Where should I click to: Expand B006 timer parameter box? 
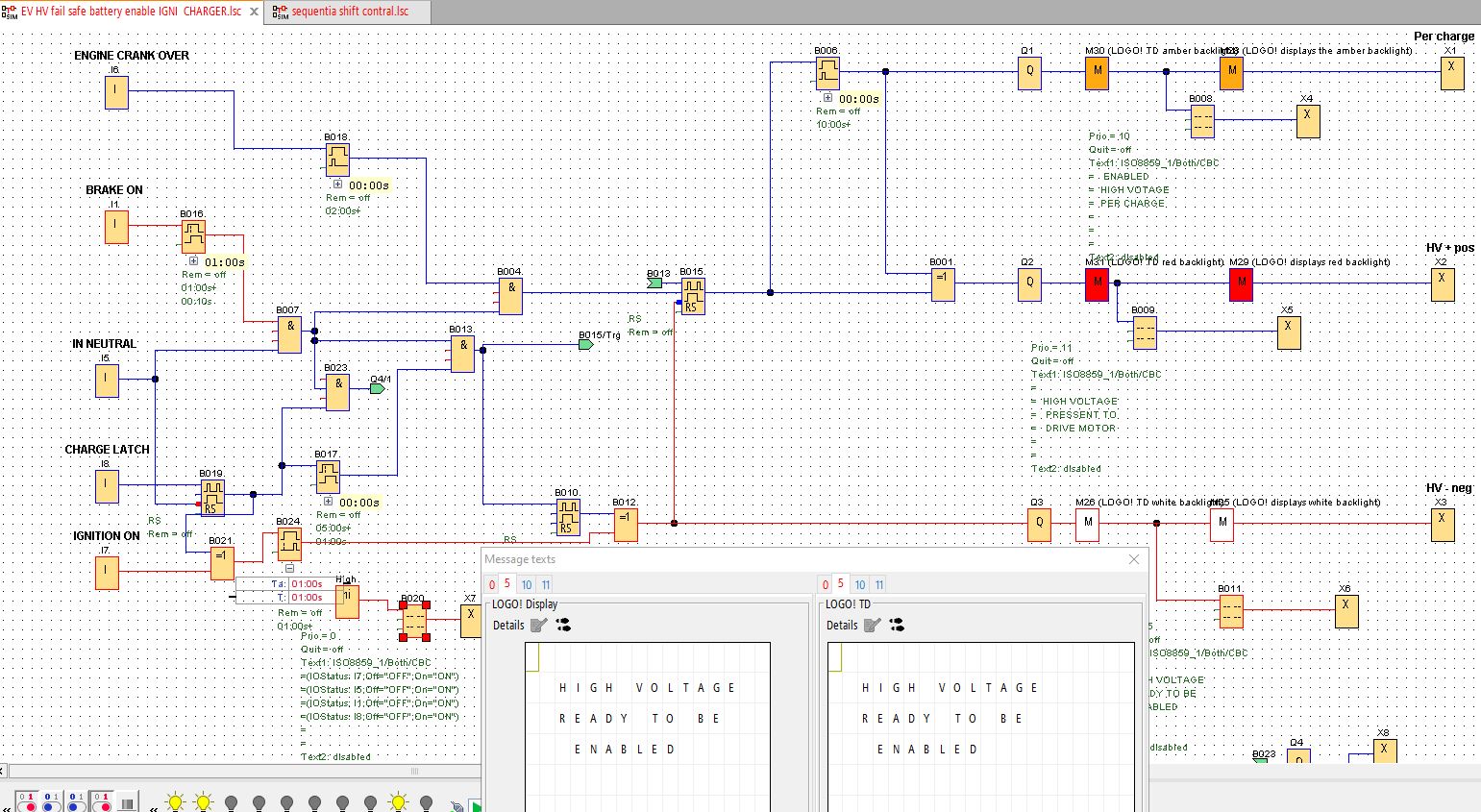(827, 98)
